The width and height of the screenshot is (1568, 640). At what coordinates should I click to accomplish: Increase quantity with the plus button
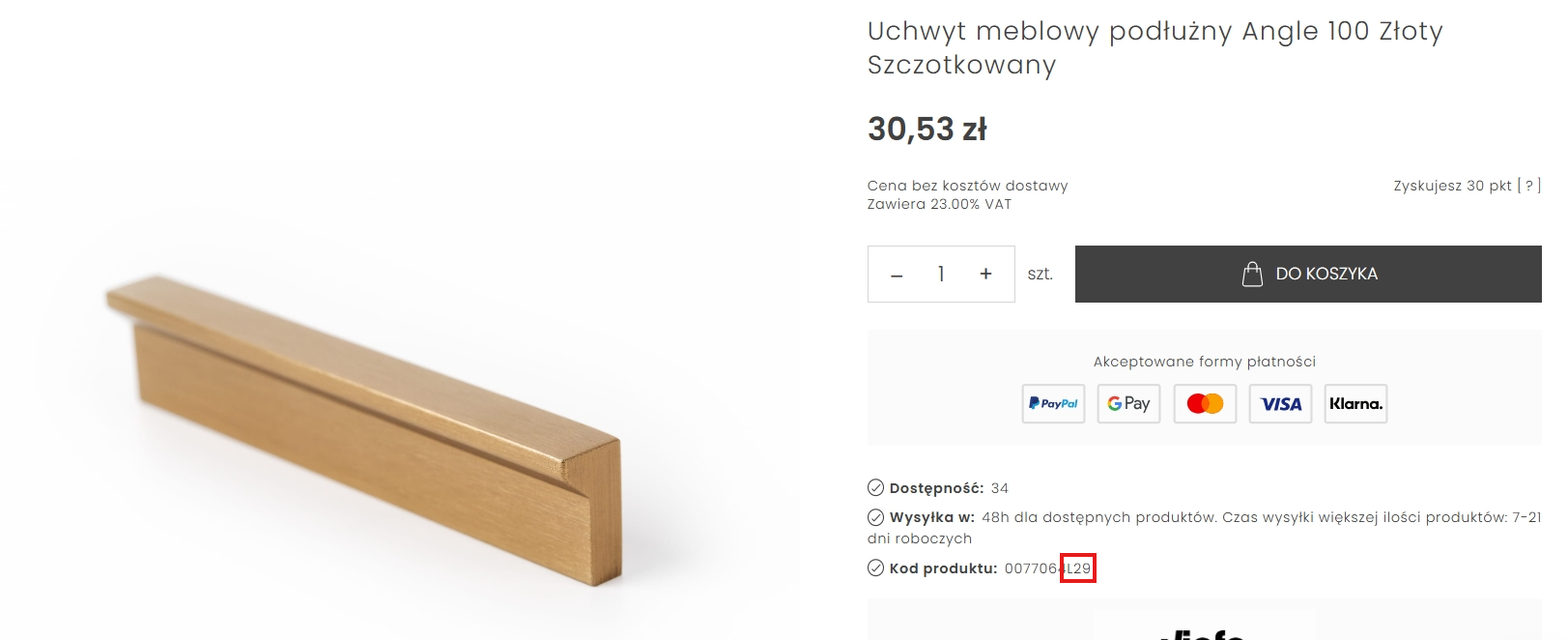click(984, 274)
